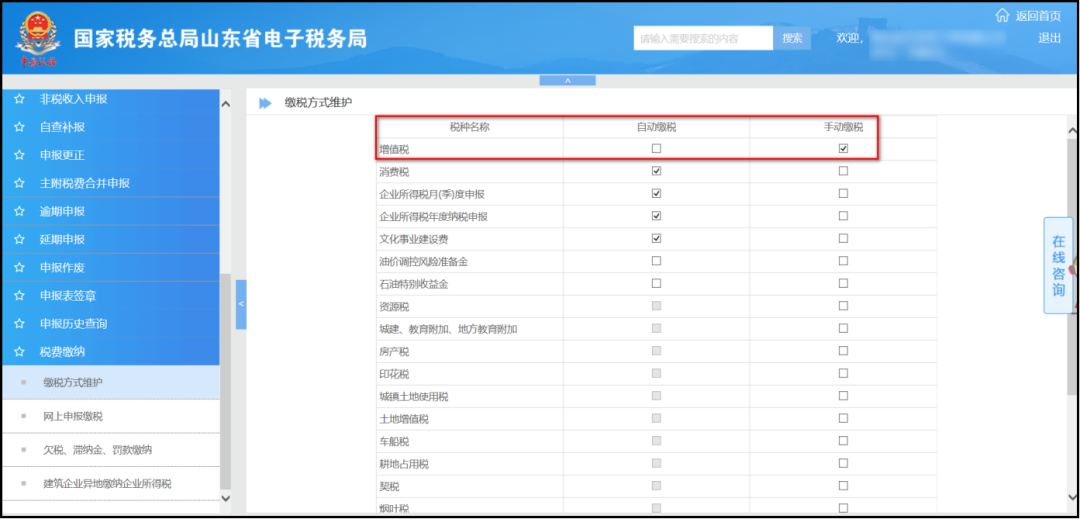Check 手动缴税 for 石油特别收益金
Screen dimensions: 1080x519
point(843,283)
